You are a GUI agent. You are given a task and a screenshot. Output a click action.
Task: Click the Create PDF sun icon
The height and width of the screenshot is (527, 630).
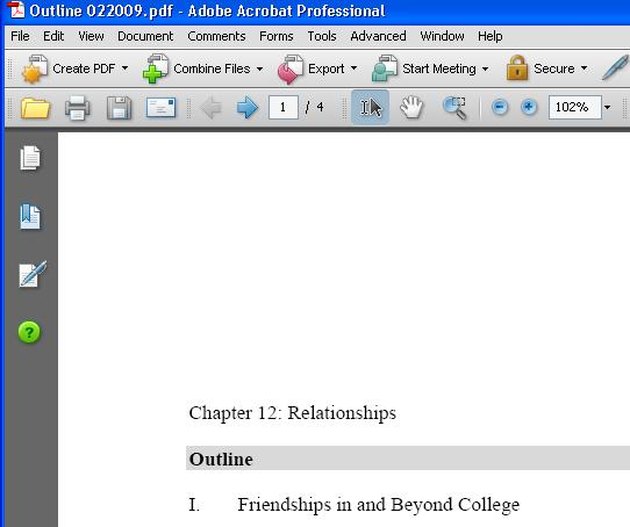tap(35, 69)
